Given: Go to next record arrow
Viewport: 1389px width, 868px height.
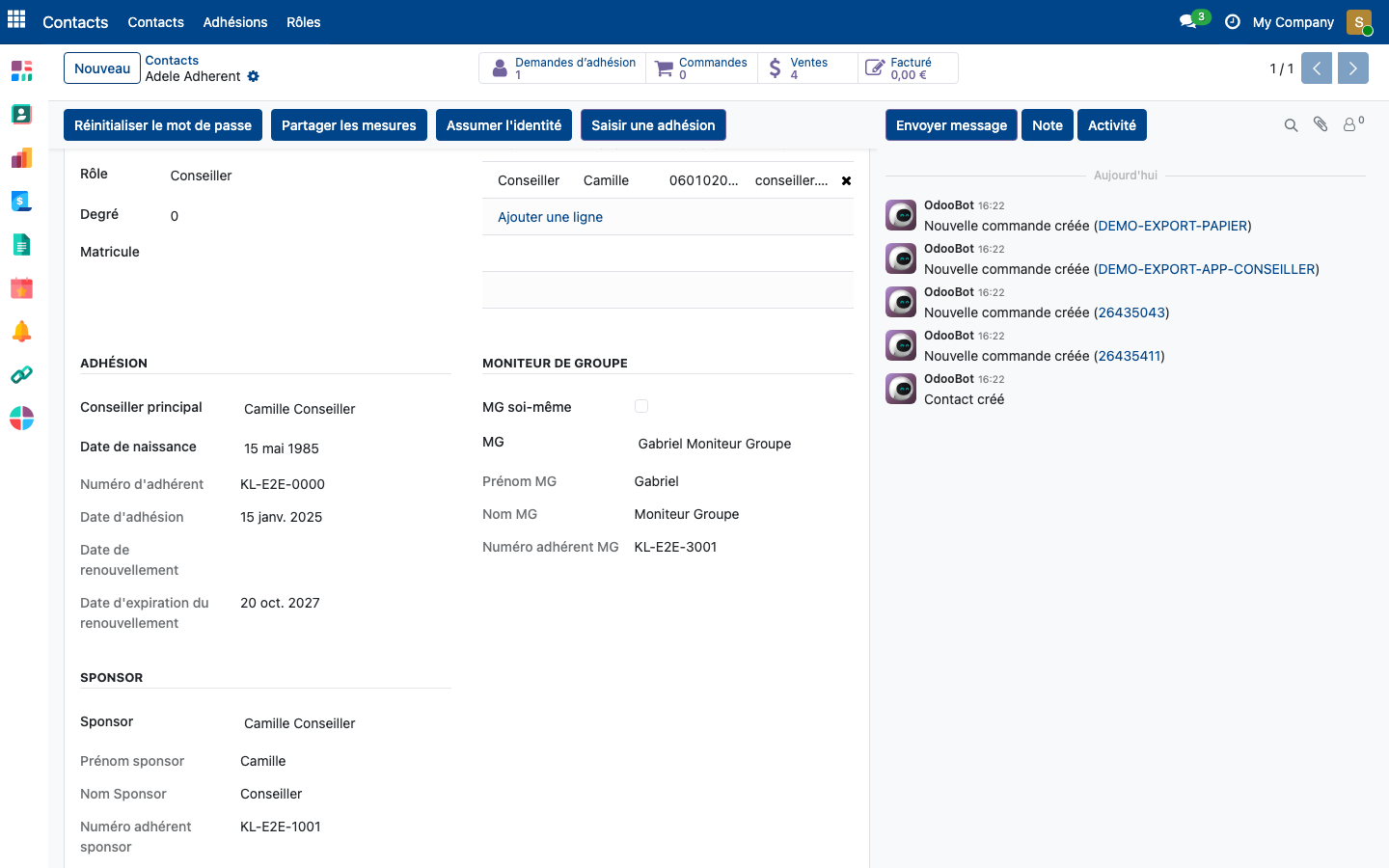Looking at the screenshot, I should (x=1353, y=68).
